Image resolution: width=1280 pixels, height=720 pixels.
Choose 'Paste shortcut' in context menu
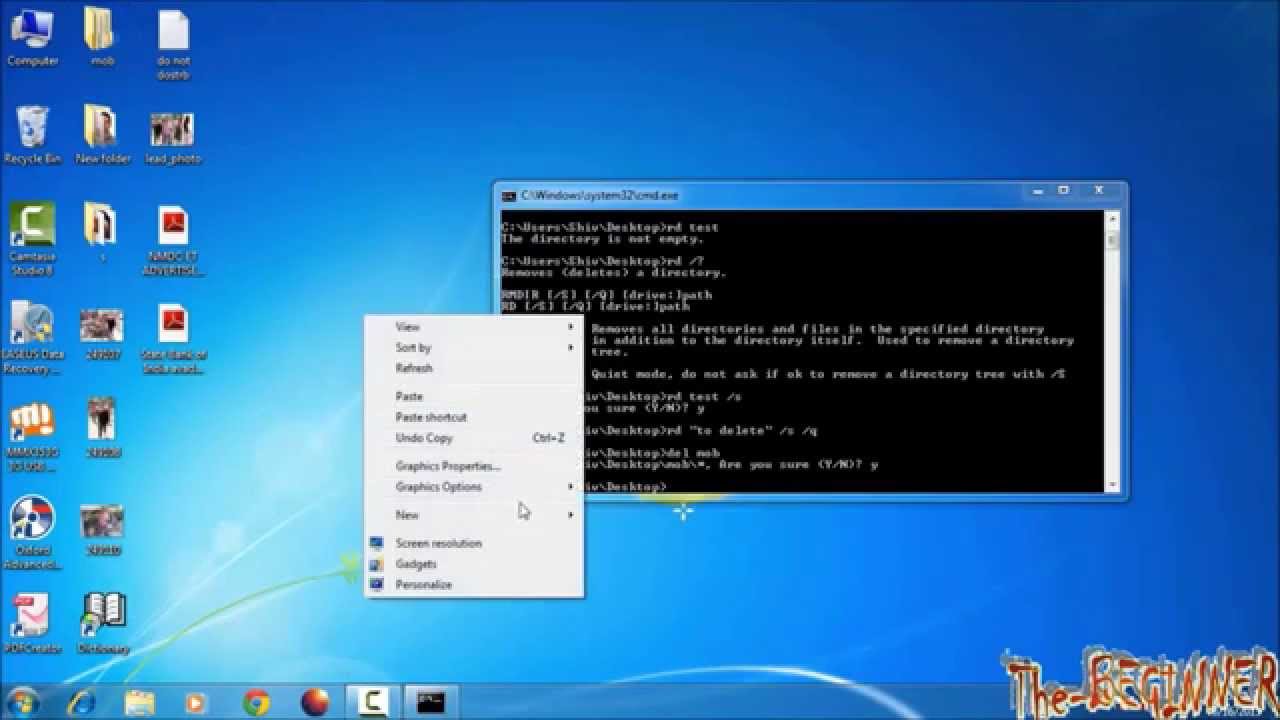pyautogui.click(x=473, y=417)
